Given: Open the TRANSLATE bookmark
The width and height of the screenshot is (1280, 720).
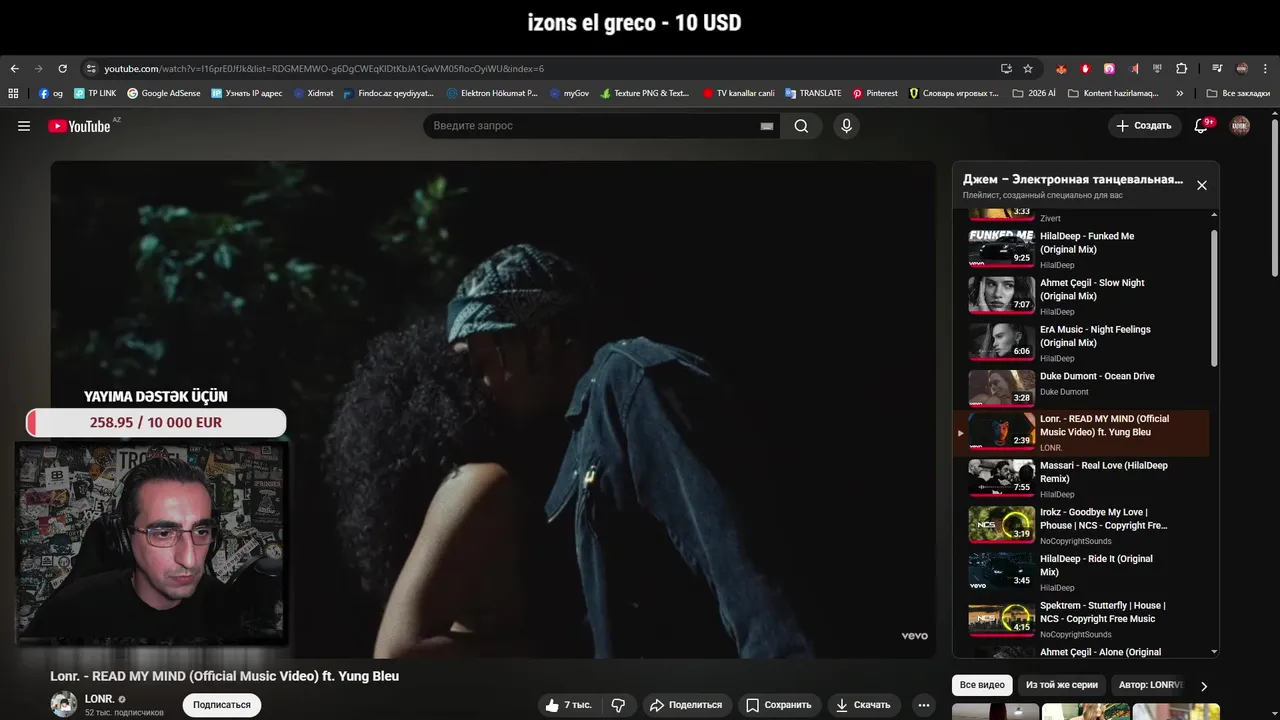Looking at the screenshot, I should (x=813, y=93).
